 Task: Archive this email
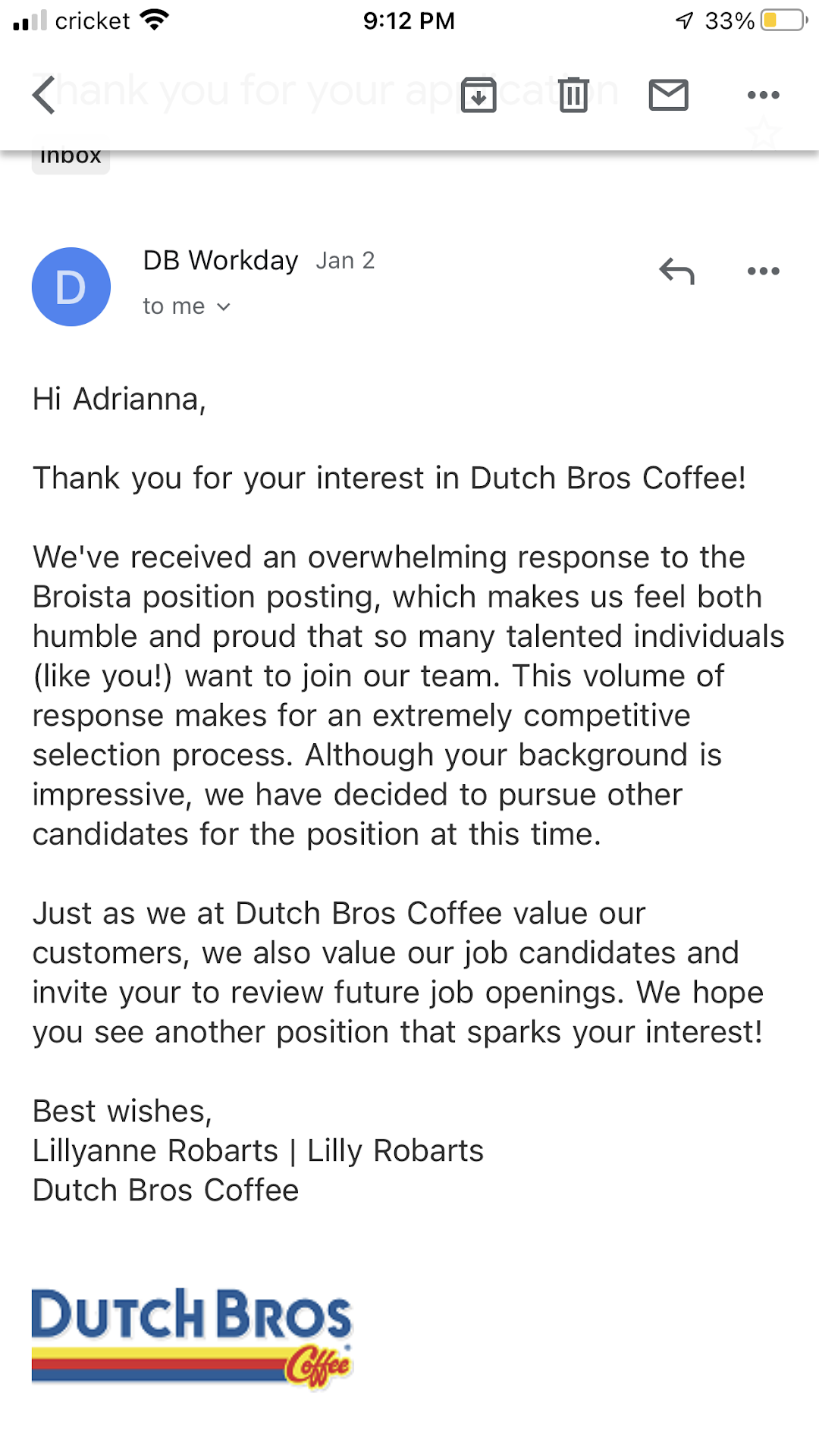tap(479, 95)
